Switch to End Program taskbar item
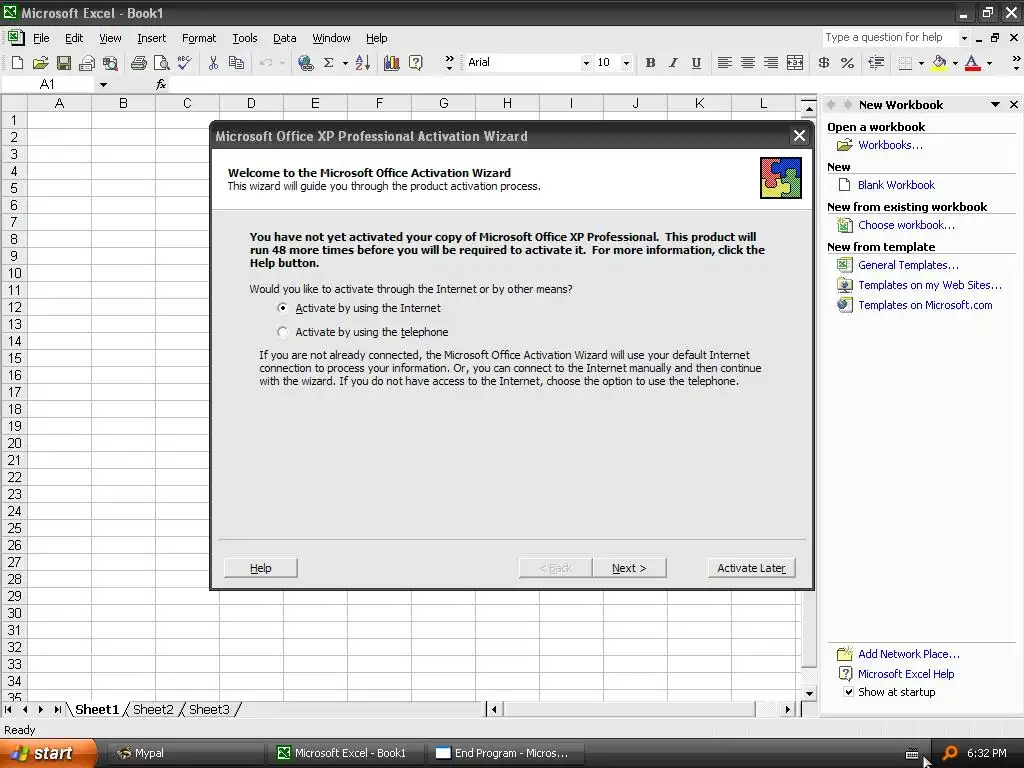 [x=504, y=753]
